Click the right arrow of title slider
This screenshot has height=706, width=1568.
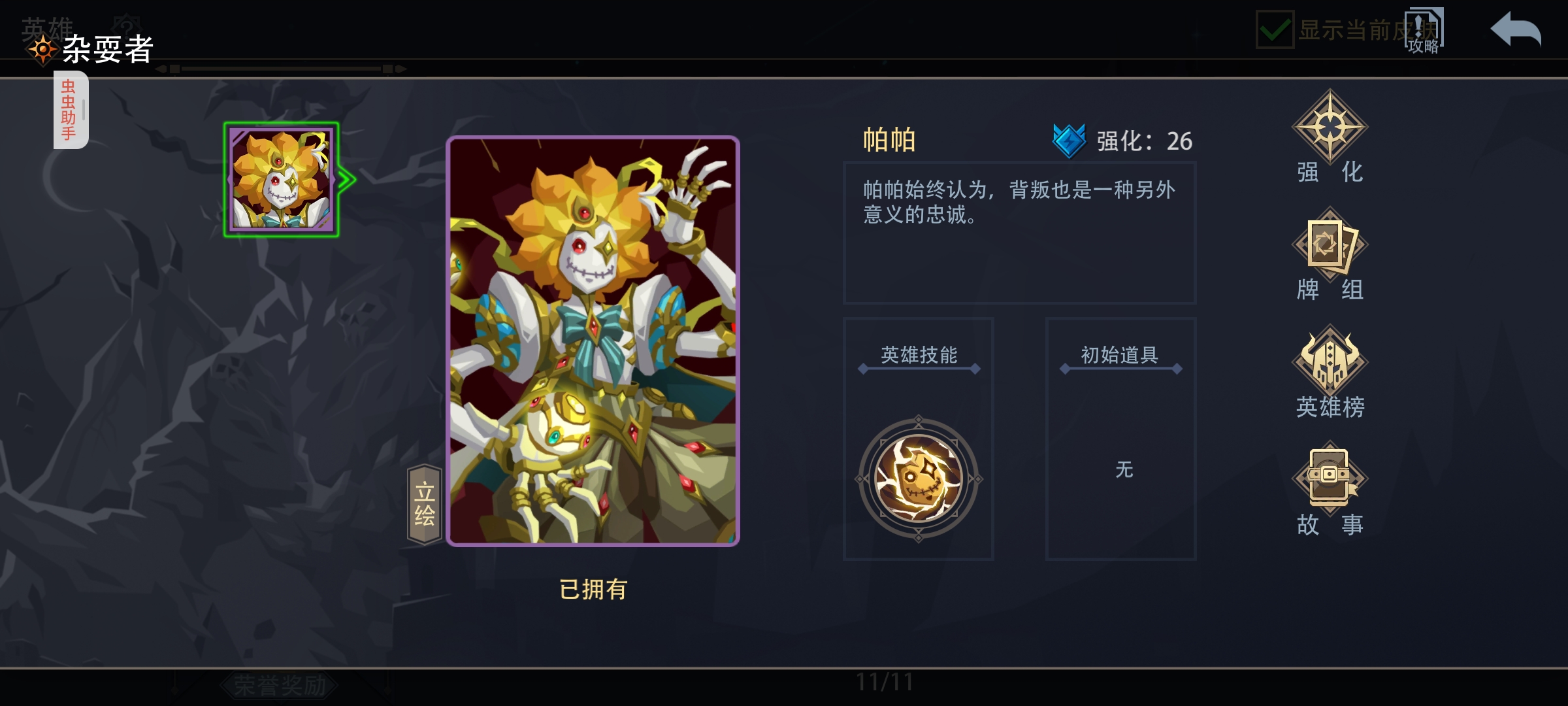point(401,69)
